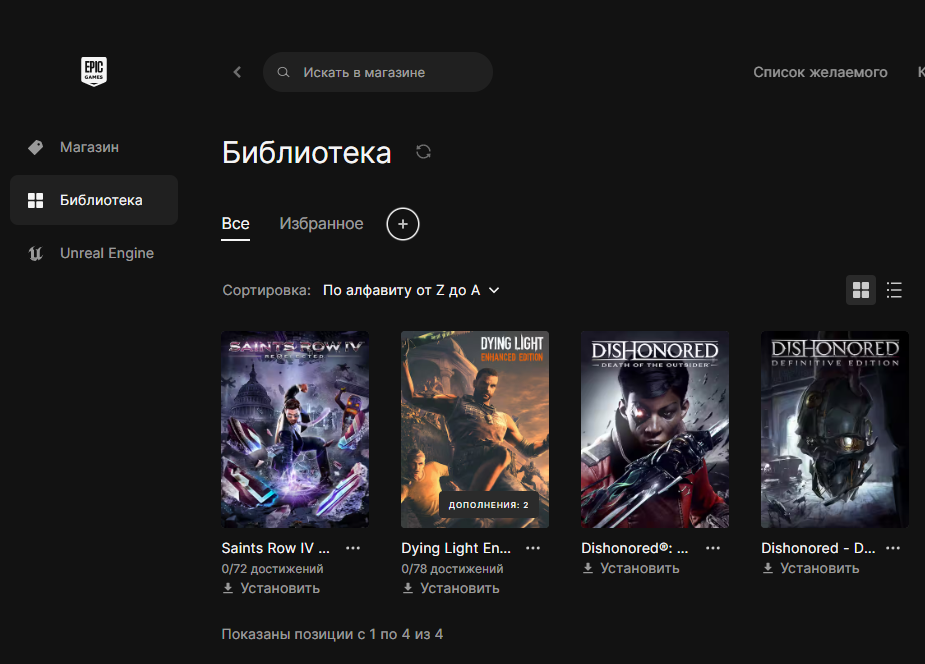The image size is (925, 664).
Task: Install Dishonored Death of the Outsider
Action: (x=631, y=568)
